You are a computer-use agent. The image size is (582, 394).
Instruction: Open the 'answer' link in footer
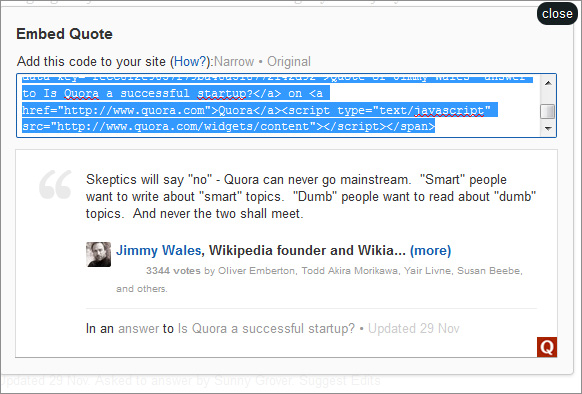coord(138,328)
